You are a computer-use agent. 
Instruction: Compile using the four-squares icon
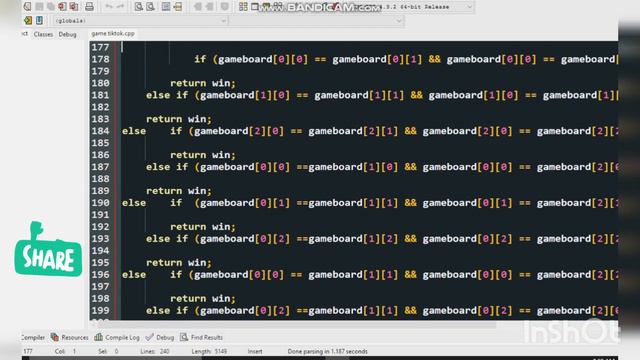tap(243, 7)
